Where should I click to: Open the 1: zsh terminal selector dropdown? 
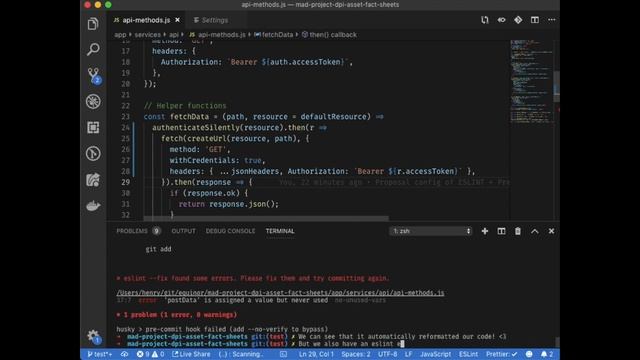click(x=431, y=231)
